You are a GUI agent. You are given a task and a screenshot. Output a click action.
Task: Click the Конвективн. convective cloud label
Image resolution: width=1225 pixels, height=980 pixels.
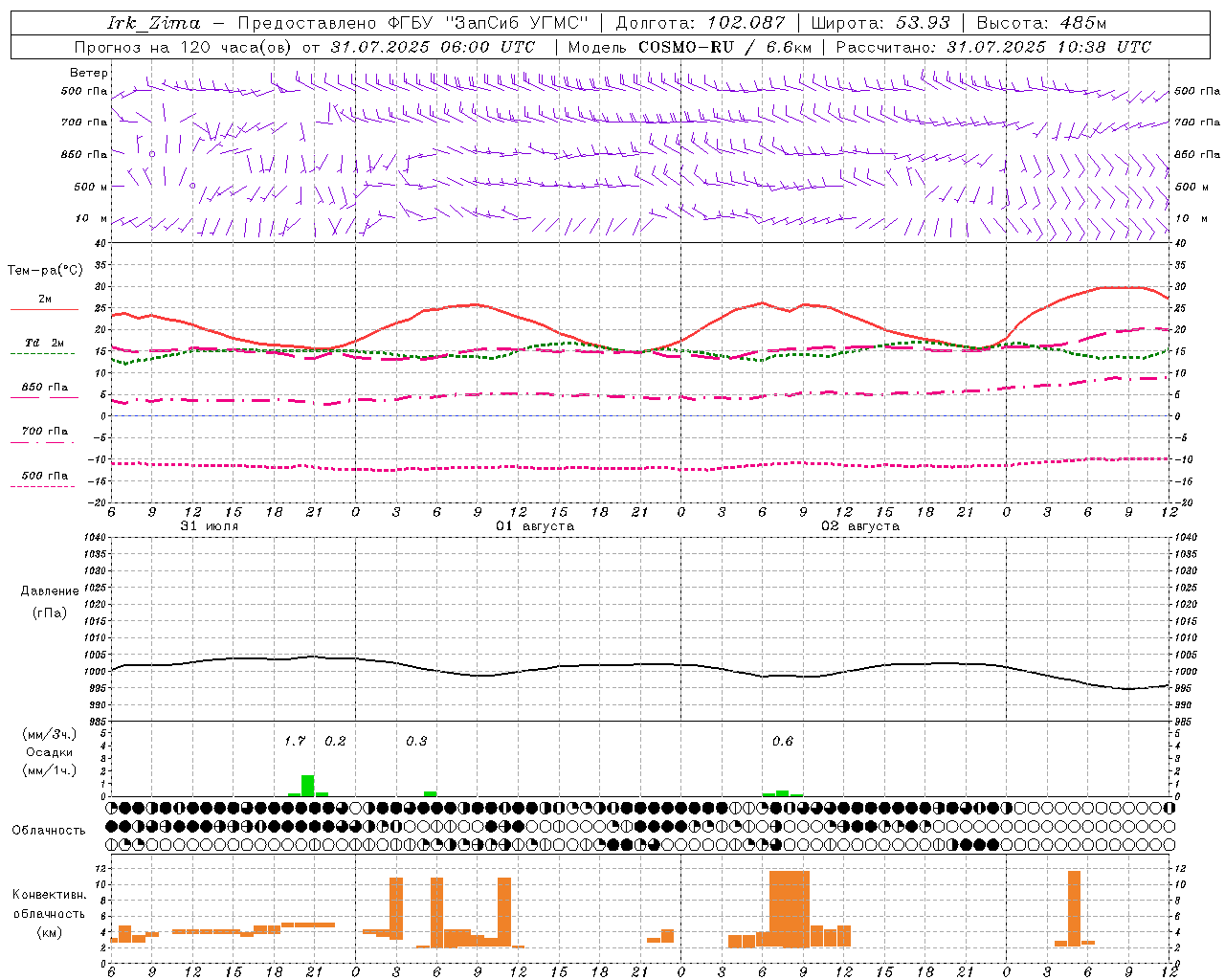pyautogui.click(x=50, y=895)
